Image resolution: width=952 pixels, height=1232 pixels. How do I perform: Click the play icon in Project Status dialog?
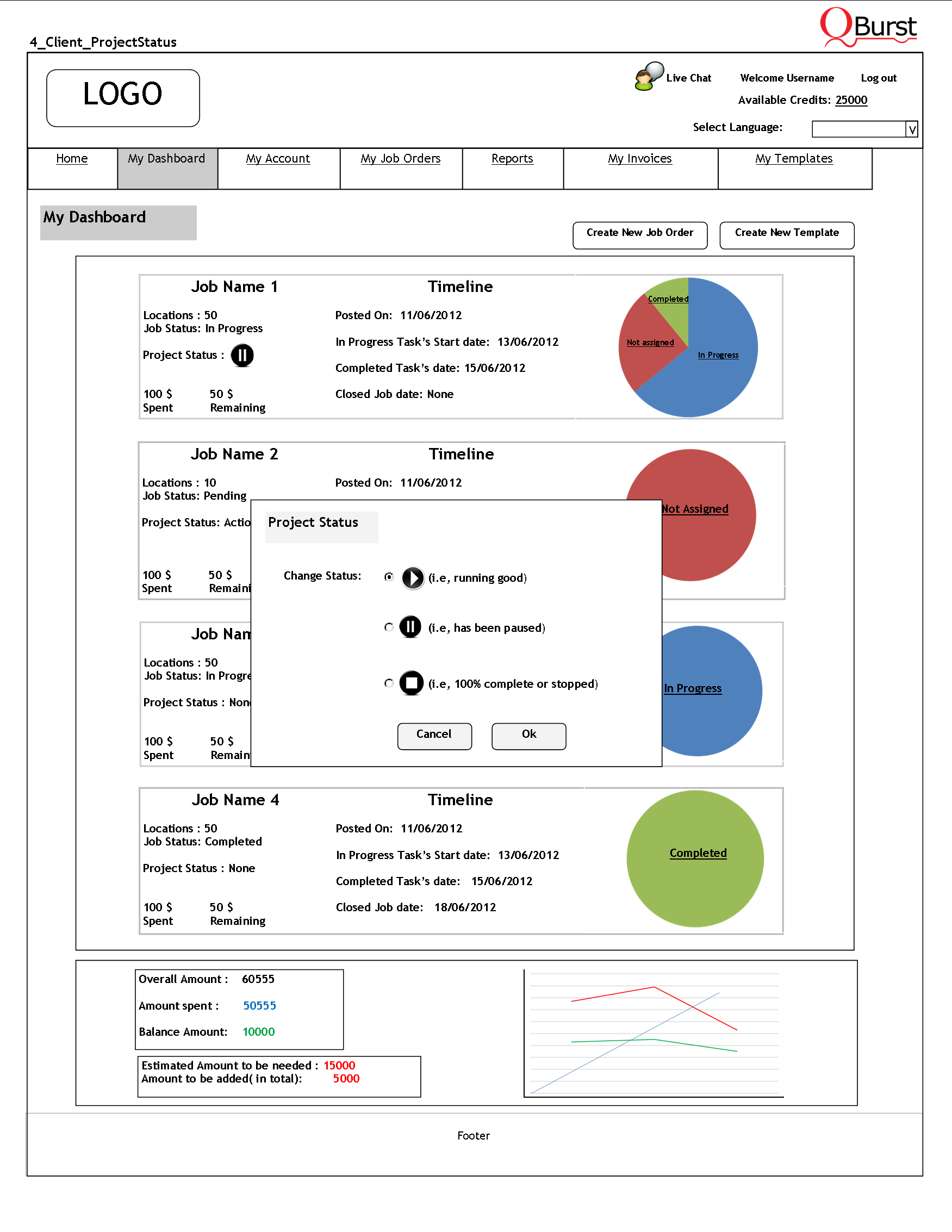click(412, 577)
